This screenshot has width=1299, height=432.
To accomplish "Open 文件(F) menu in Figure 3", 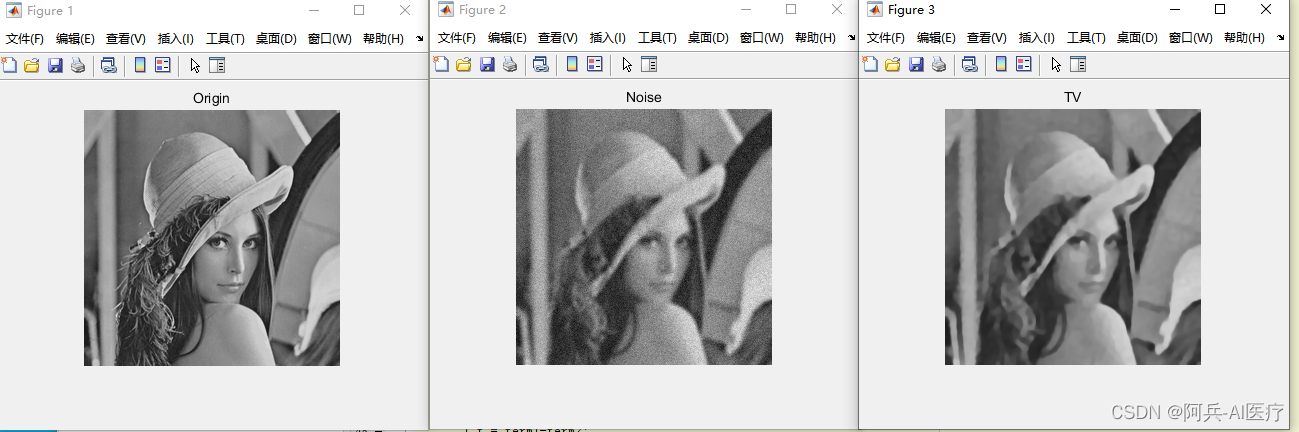I will tap(886, 38).
